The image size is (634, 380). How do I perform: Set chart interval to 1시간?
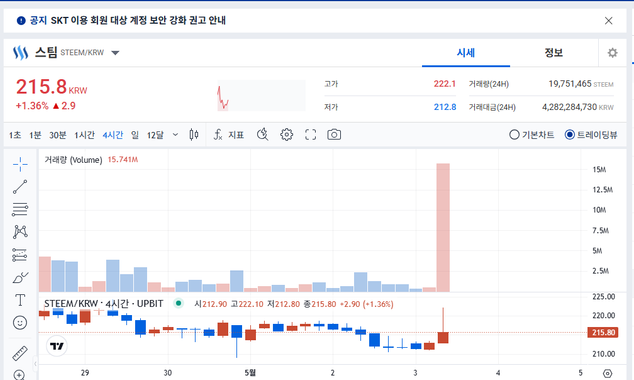[84, 135]
